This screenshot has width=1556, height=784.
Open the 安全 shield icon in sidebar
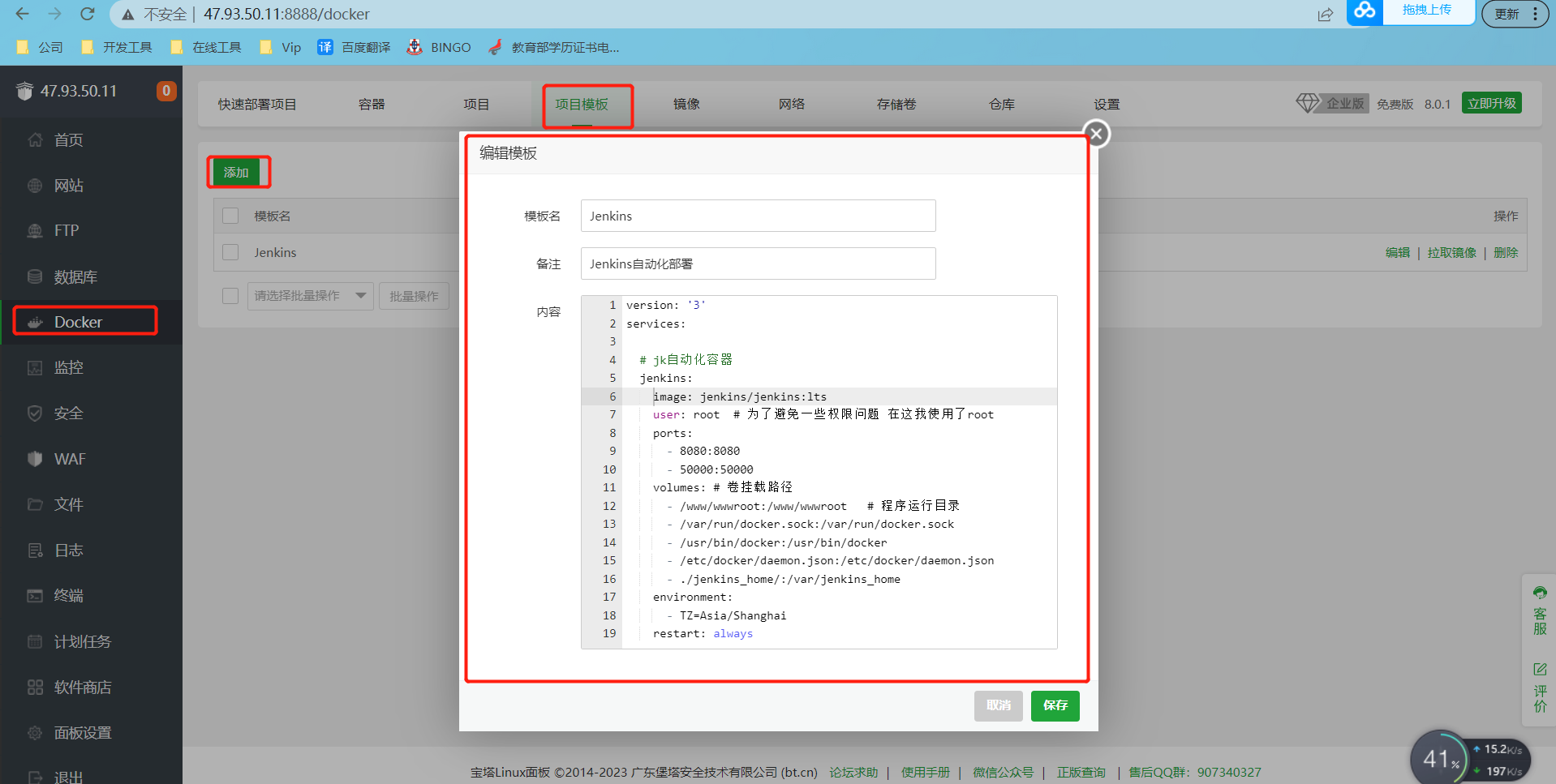[x=35, y=413]
